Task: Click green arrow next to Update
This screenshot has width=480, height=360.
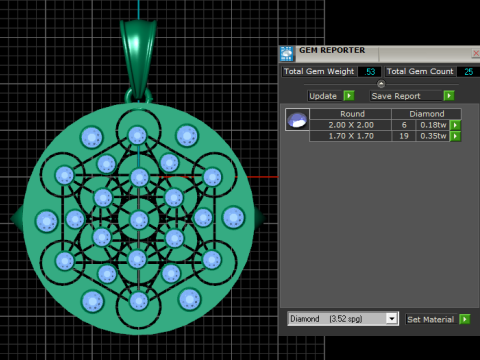Action: coord(349,96)
